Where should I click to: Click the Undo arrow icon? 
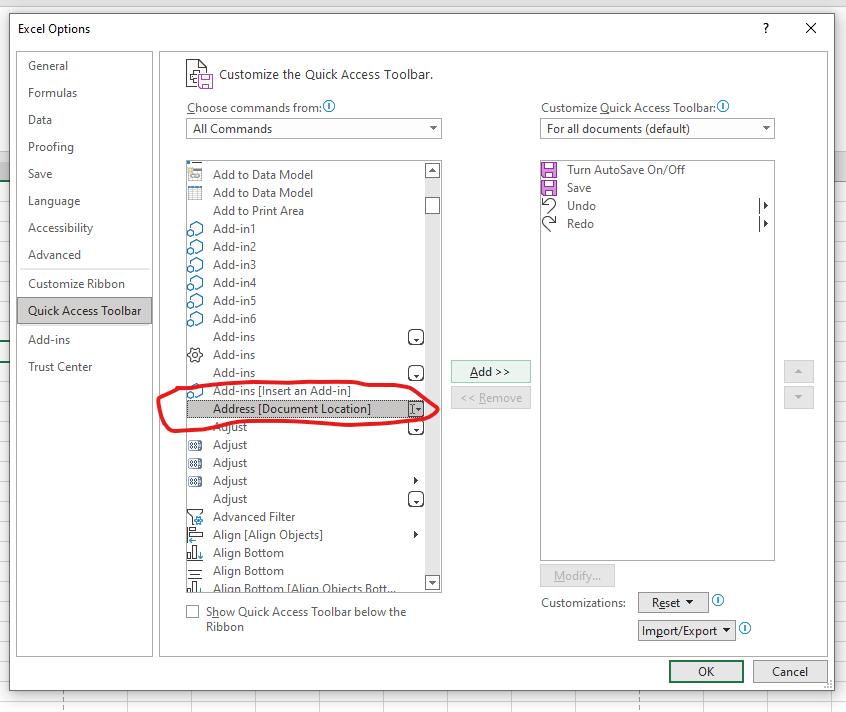pyautogui.click(x=549, y=206)
